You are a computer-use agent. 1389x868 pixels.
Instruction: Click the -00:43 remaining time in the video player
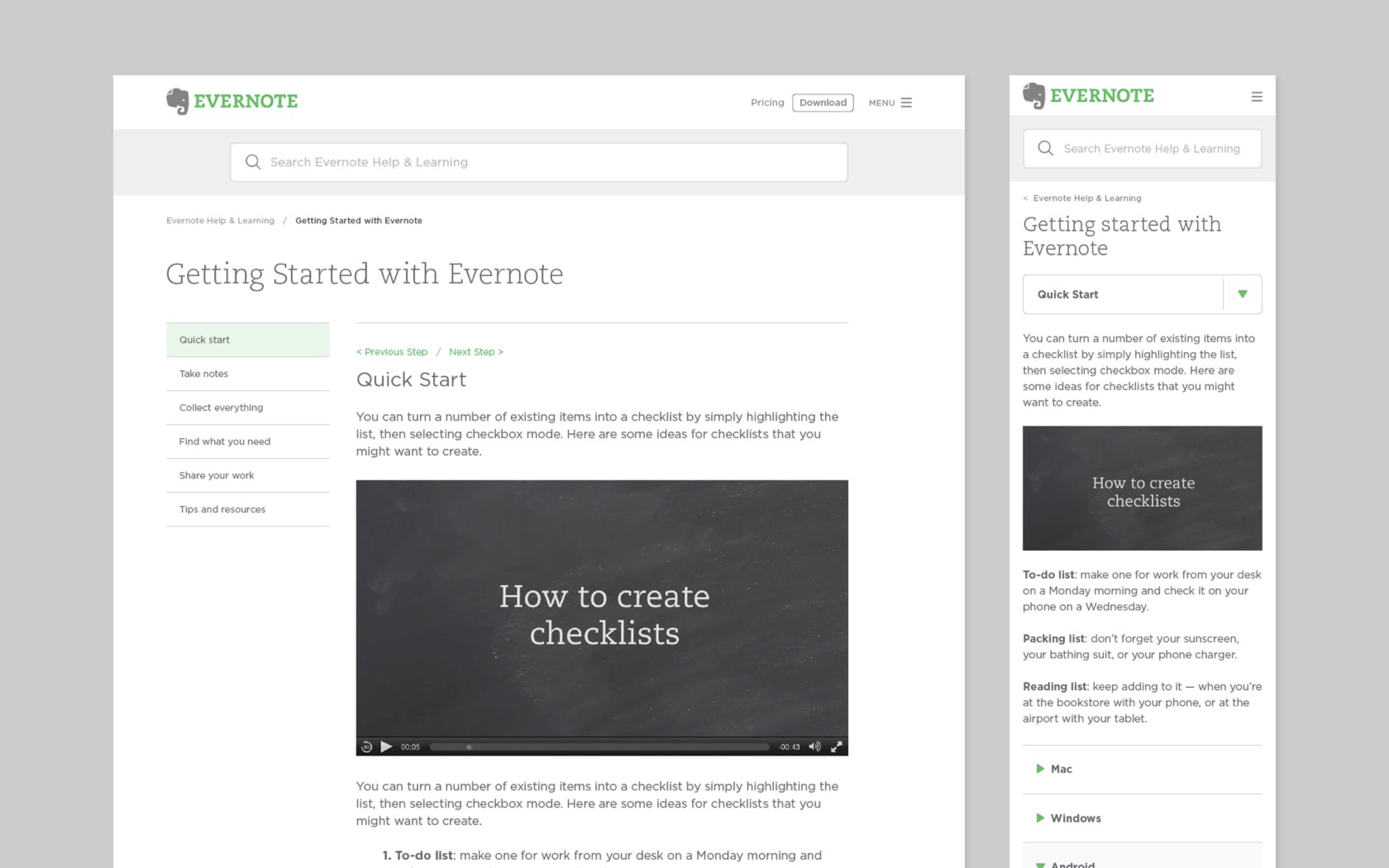pyautogui.click(x=789, y=747)
